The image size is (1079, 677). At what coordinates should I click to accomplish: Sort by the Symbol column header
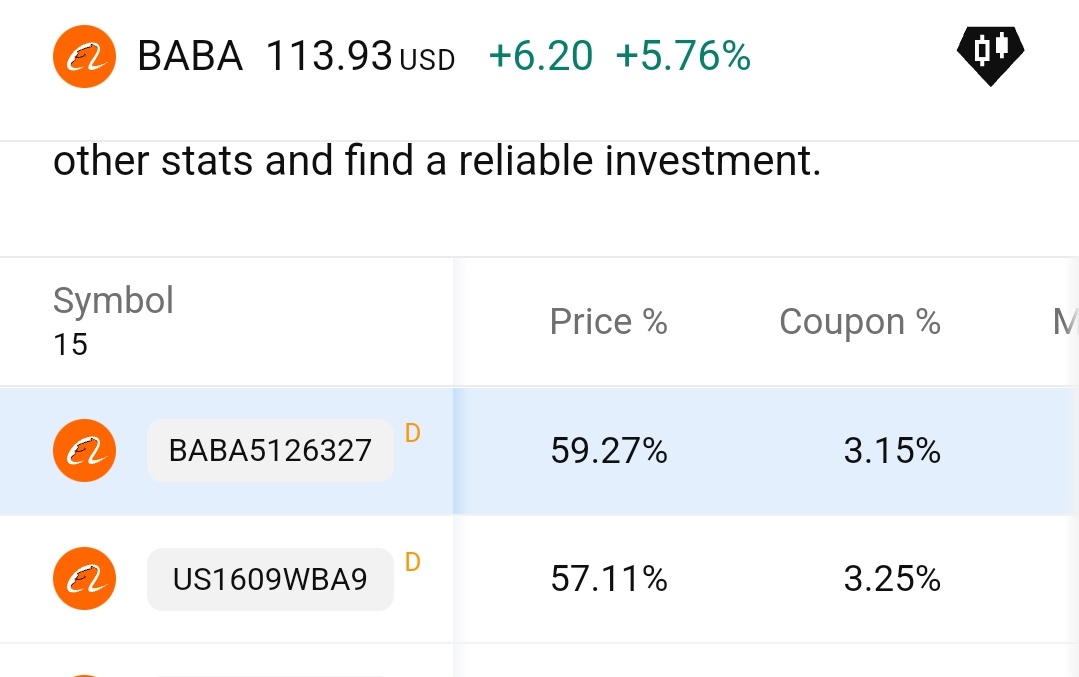pos(113,301)
